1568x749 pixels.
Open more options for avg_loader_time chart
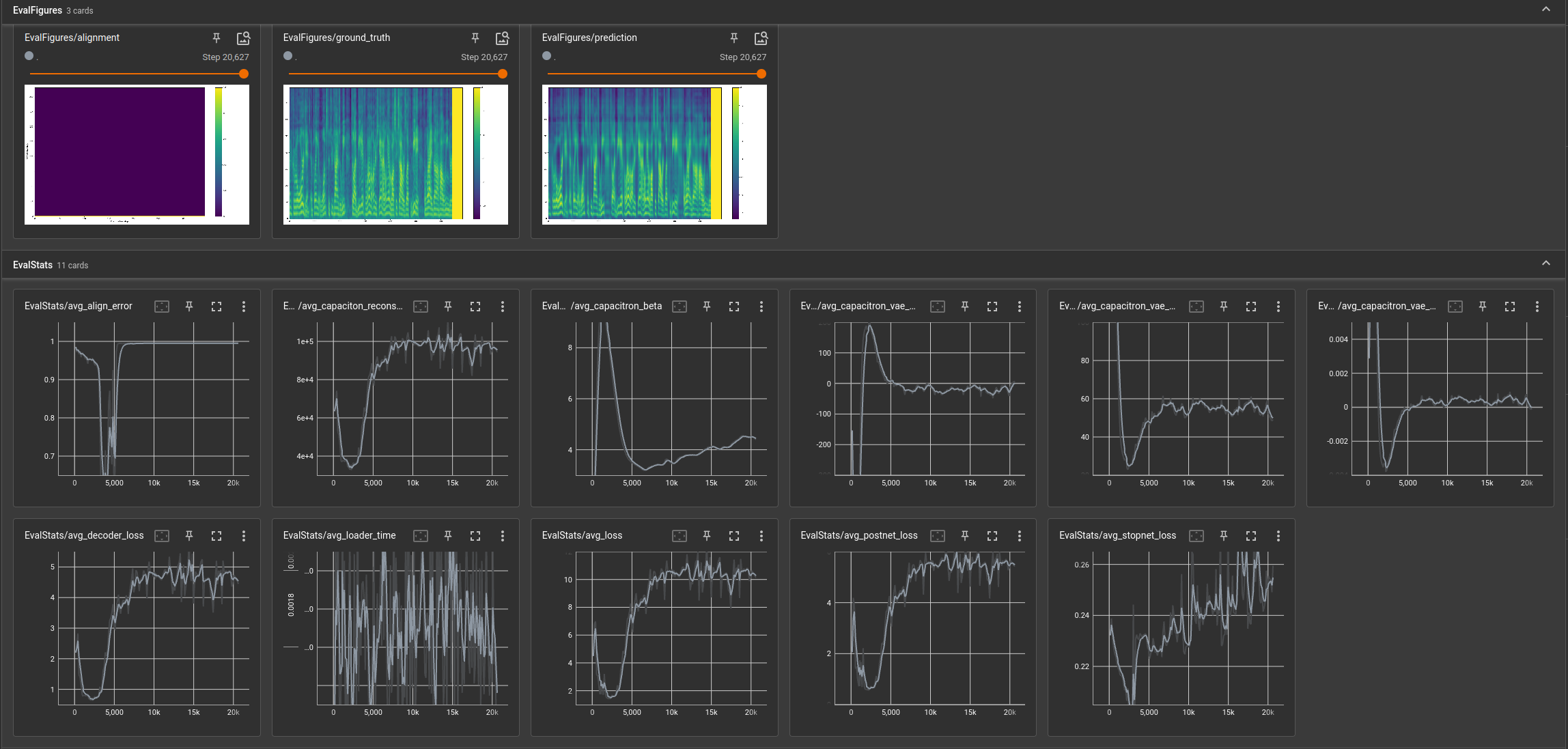click(x=503, y=536)
